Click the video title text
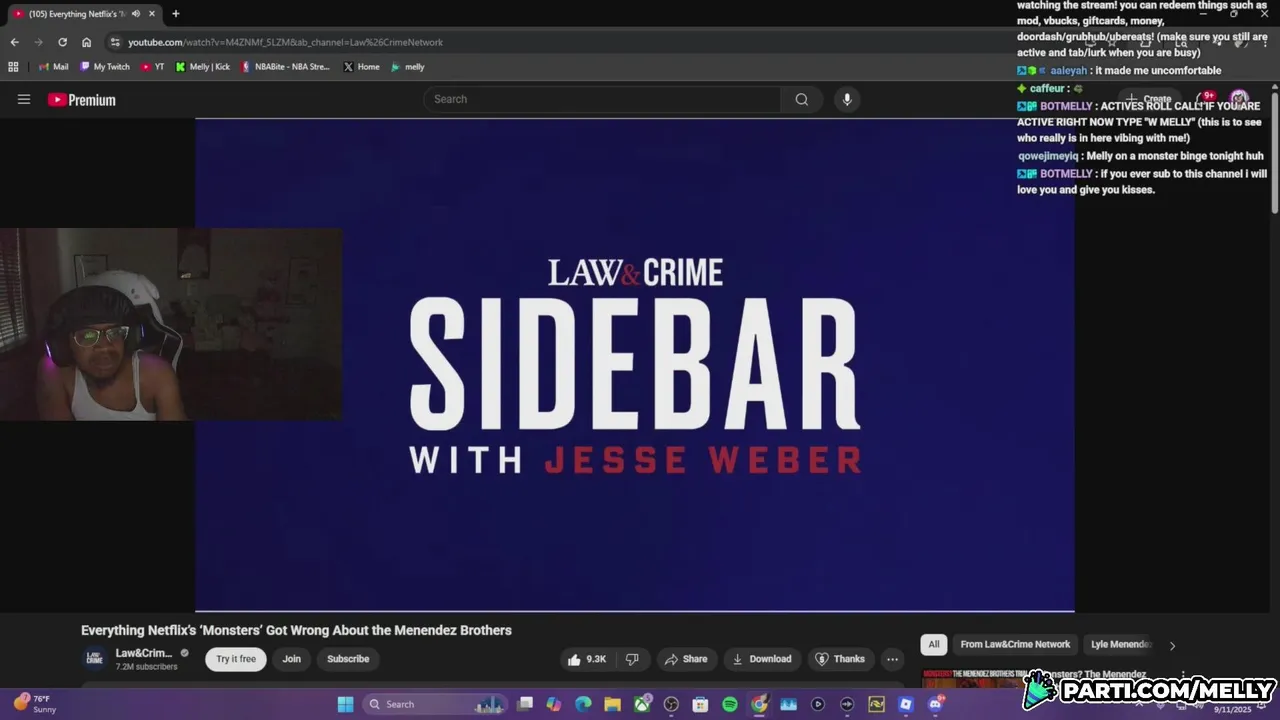 [296, 630]
